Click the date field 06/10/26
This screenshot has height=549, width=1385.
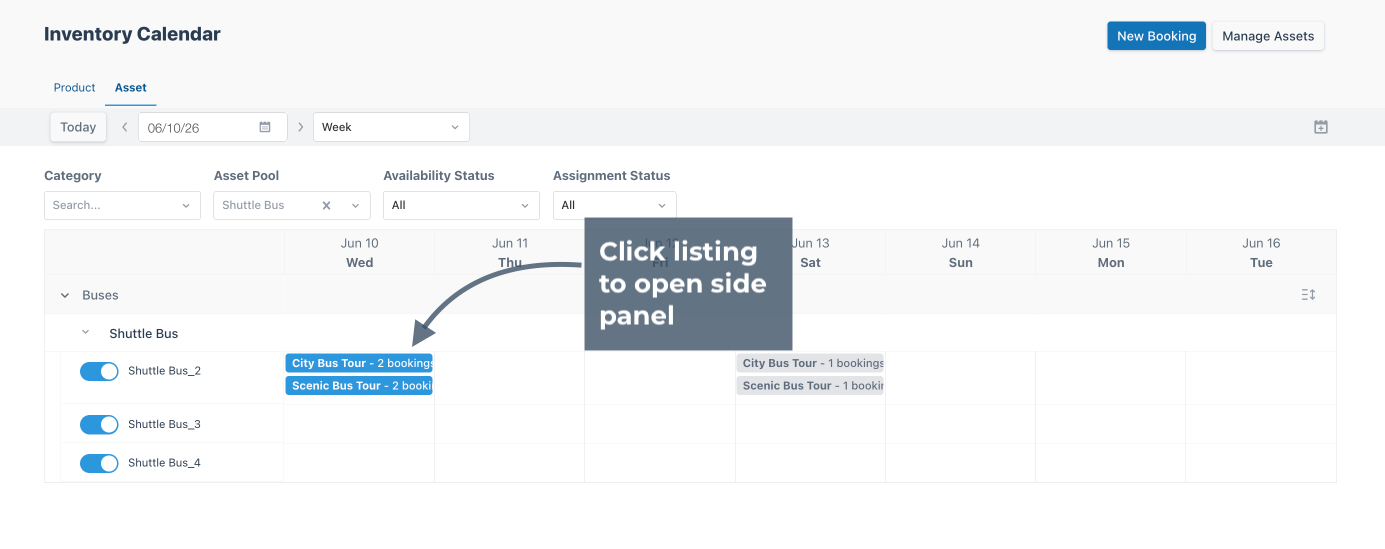(212, 127)
